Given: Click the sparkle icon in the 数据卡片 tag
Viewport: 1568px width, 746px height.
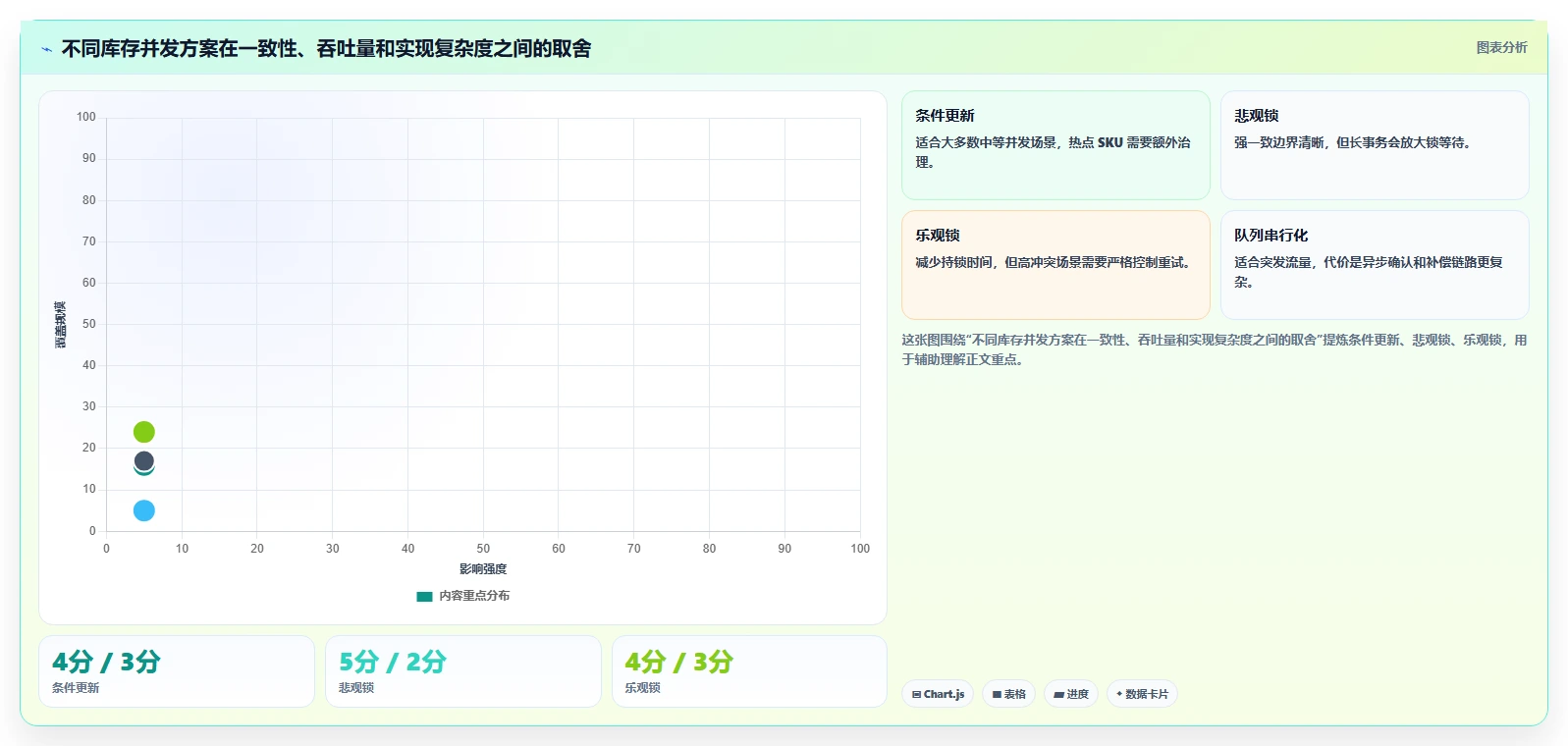Looking at the screenshot, I should click(x=1119, y=694).
